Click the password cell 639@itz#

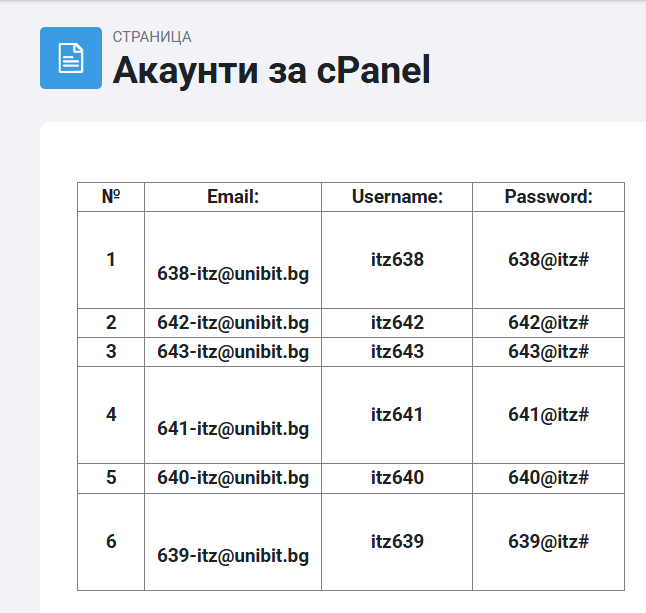[548, 542]
